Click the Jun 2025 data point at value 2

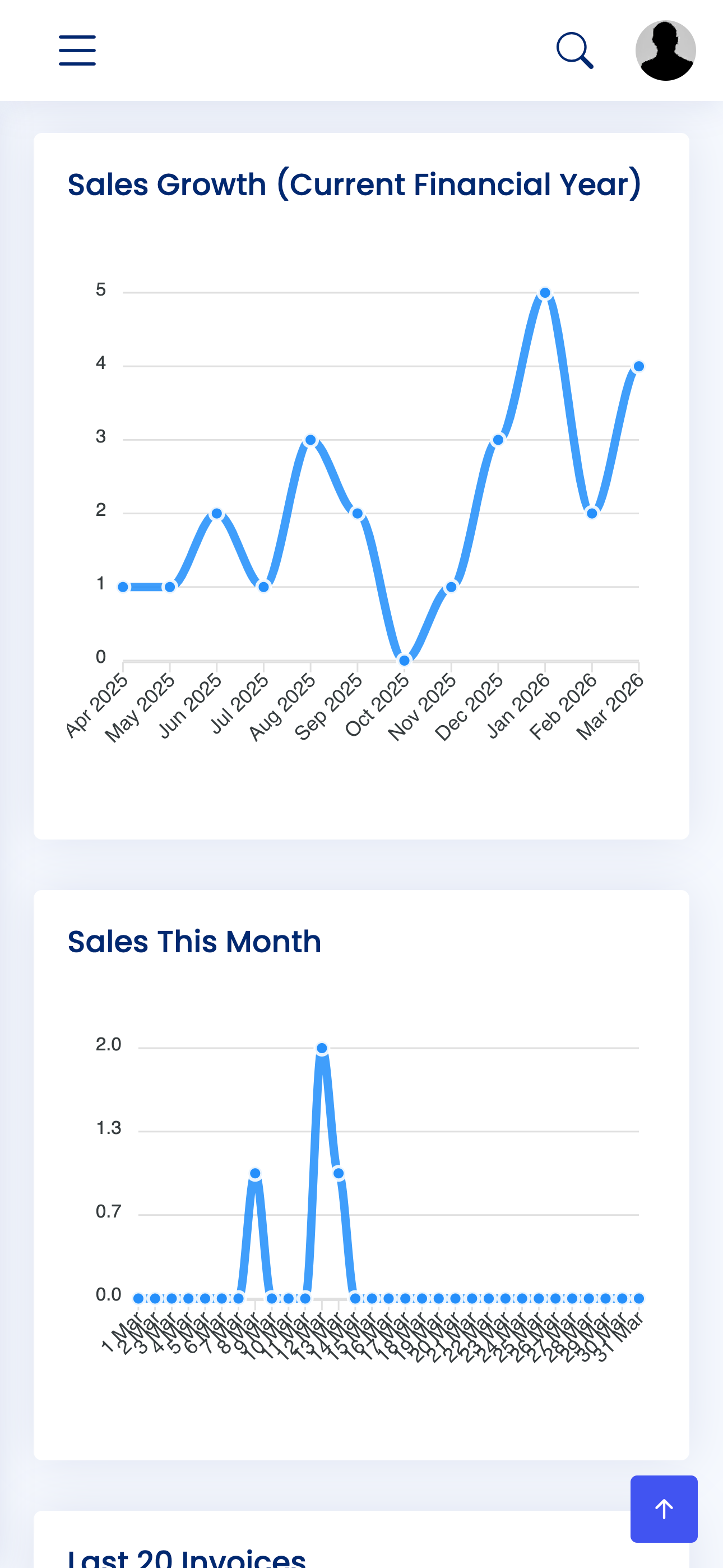[217, 513]
